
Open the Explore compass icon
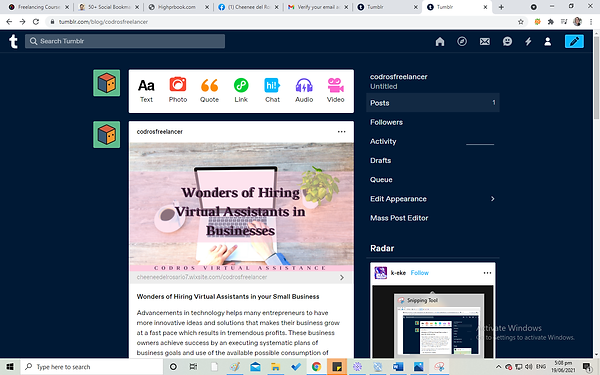[x=462, y=41]
